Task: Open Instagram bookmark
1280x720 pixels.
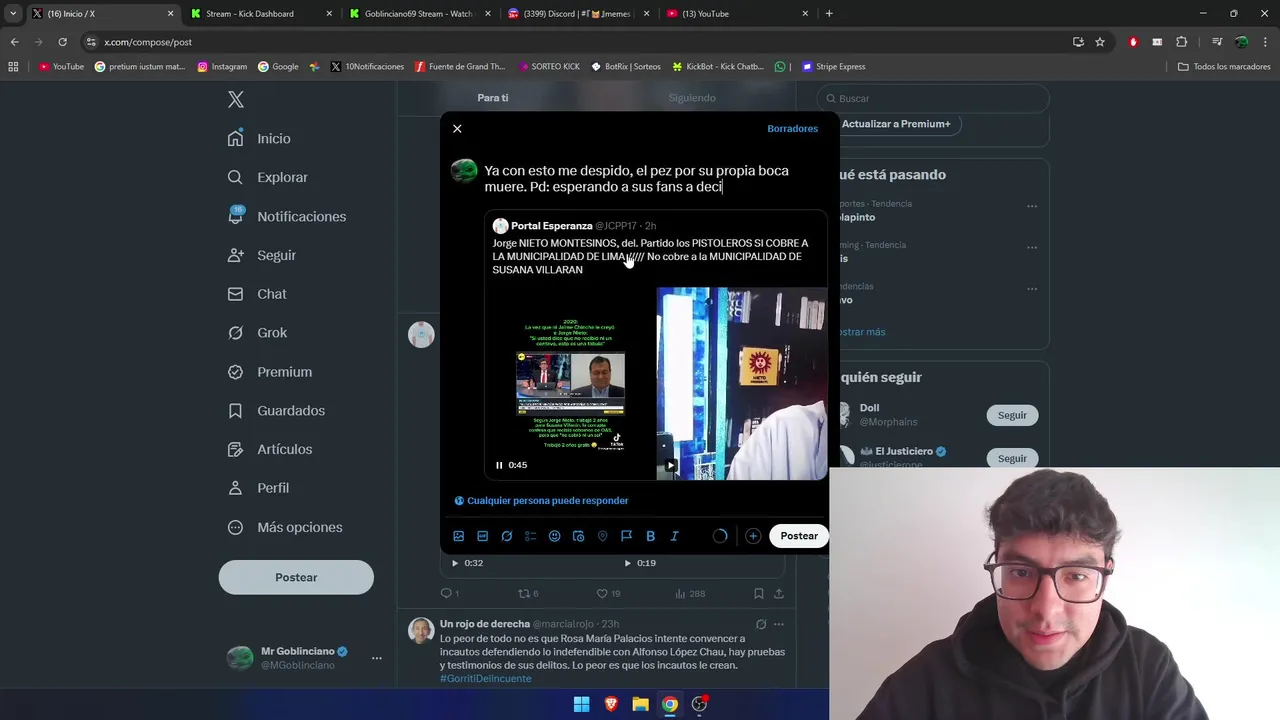Action: (222, 67)
